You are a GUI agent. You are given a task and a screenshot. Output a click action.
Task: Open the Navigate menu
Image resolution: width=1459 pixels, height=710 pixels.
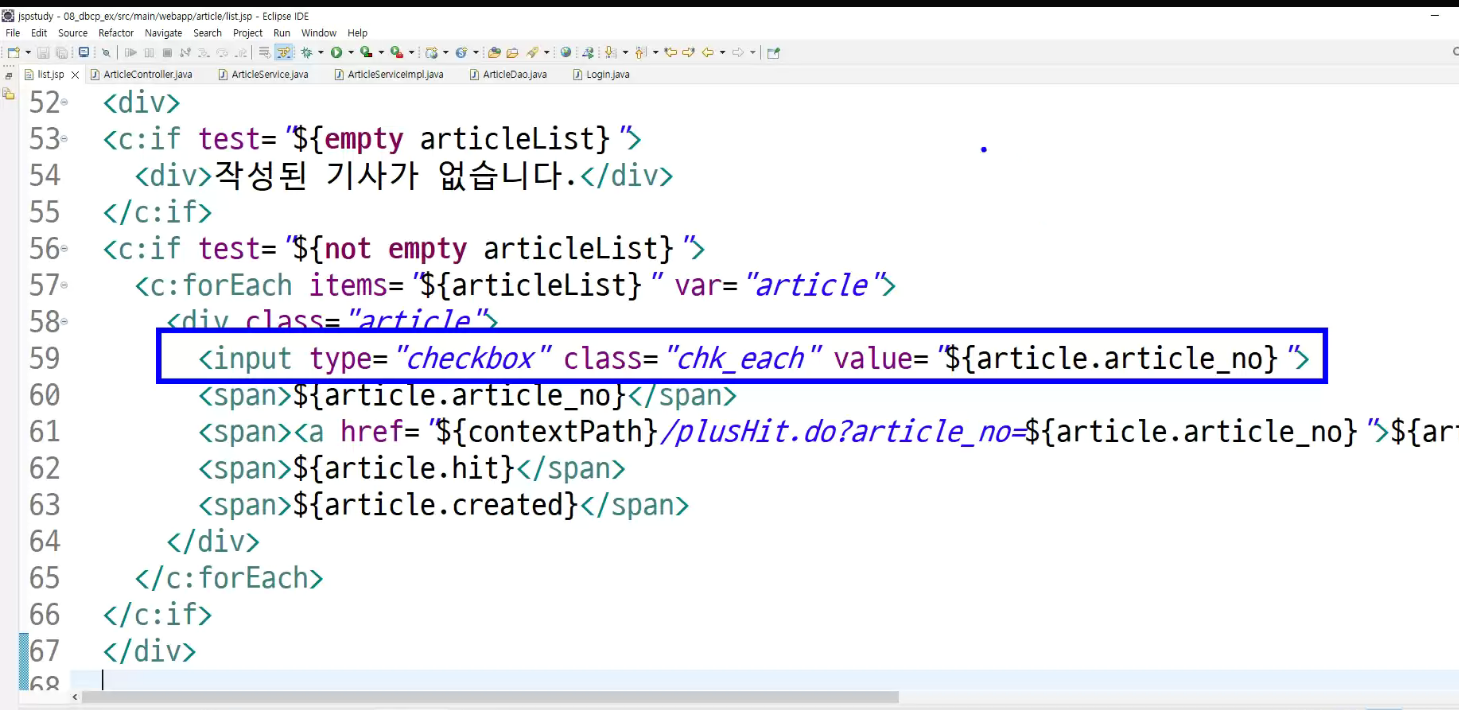point(164,33)
